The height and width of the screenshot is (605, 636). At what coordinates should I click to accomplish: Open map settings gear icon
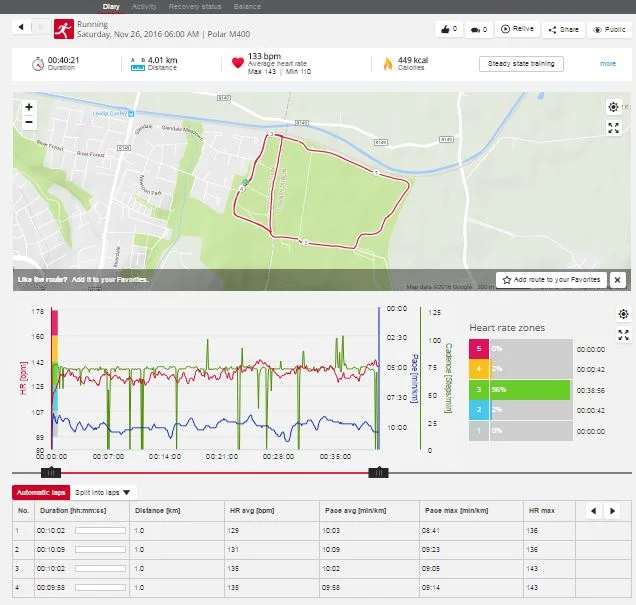(x=614, y=107)
